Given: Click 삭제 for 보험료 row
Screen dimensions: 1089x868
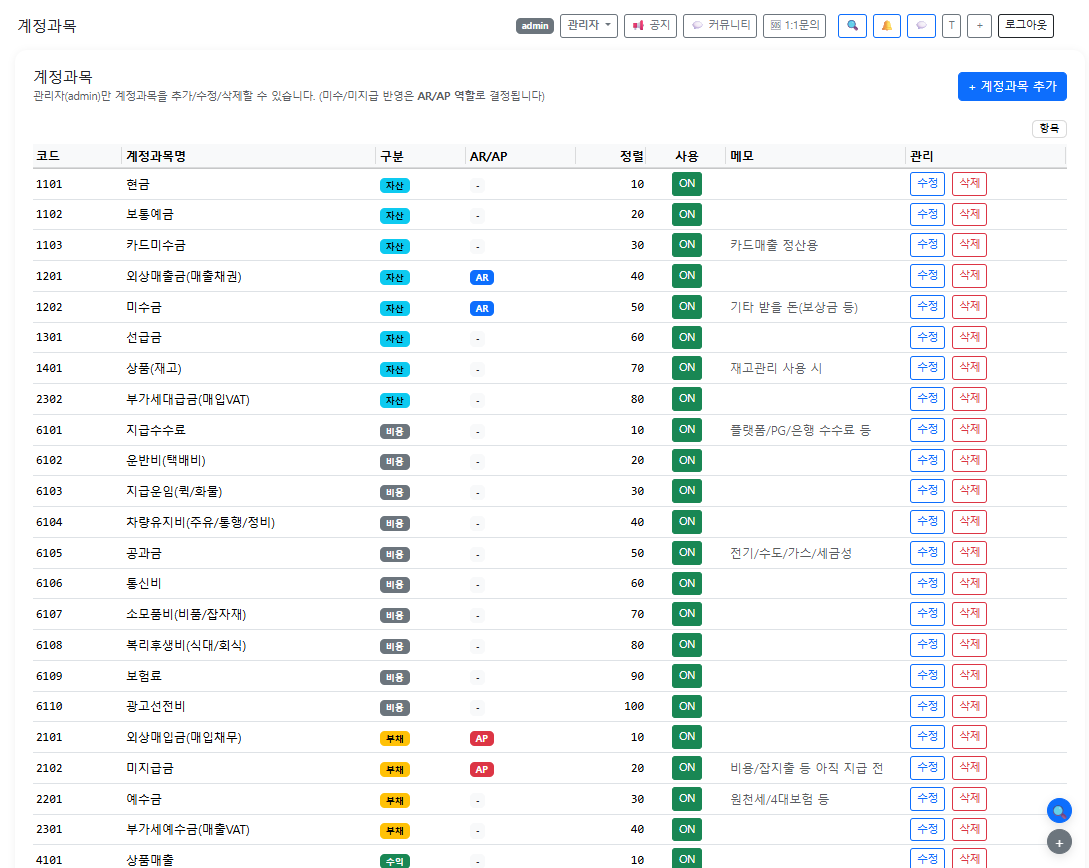Looking at the screenshot, I should click(969, 676).
